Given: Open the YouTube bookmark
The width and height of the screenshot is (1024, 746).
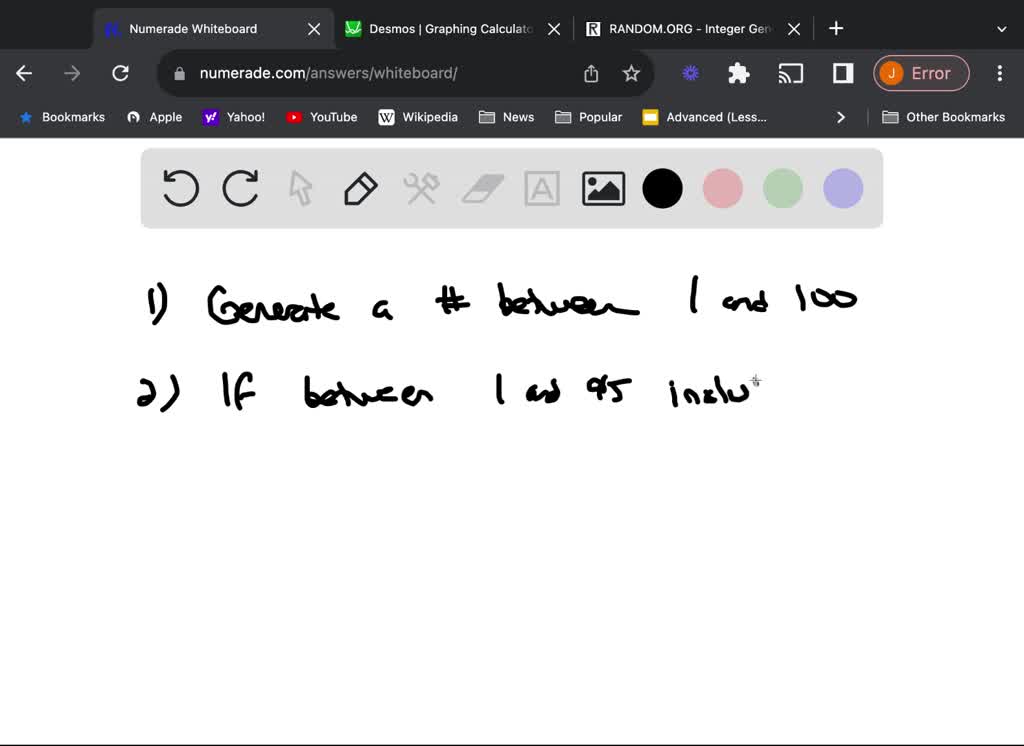Looking at the screenshot, I should [321, 117].
